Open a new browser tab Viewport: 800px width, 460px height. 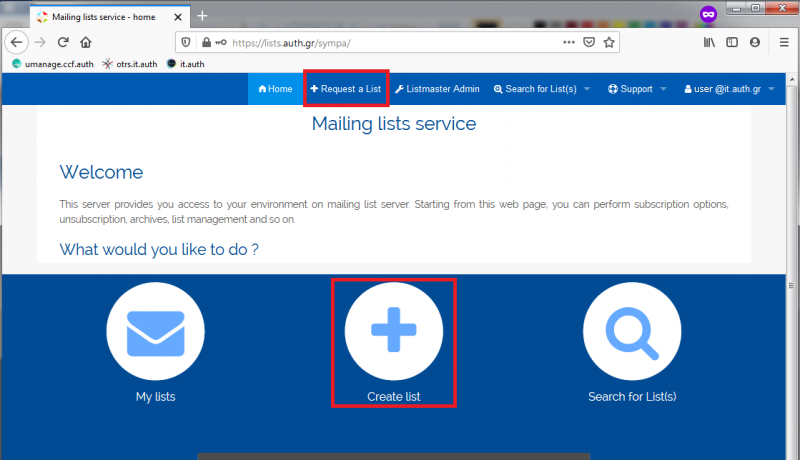pyautogui.click(x=202, y=16)
